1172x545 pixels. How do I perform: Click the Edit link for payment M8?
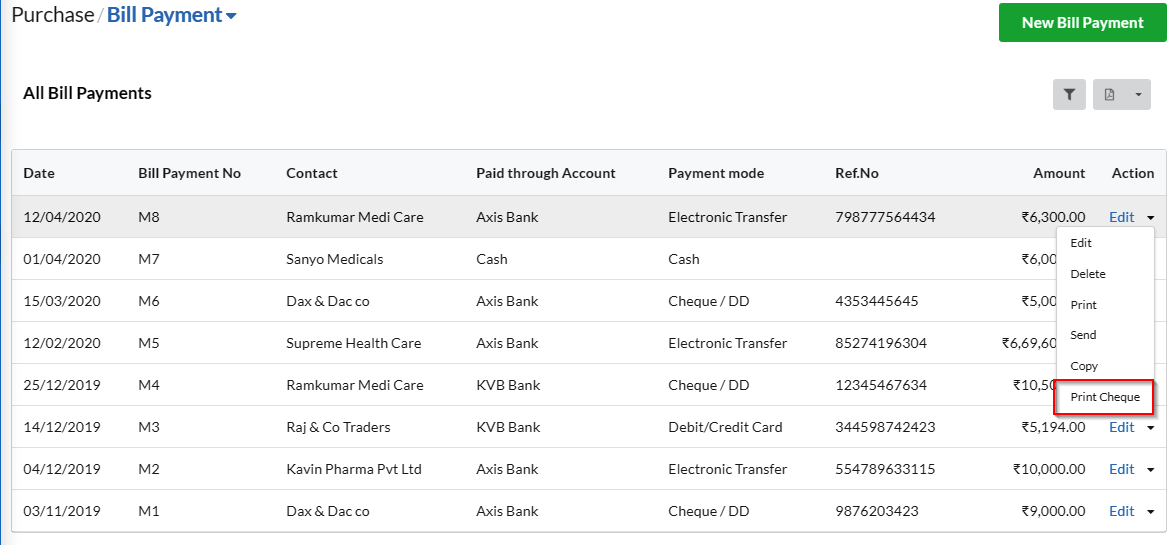click(1121, 217)
